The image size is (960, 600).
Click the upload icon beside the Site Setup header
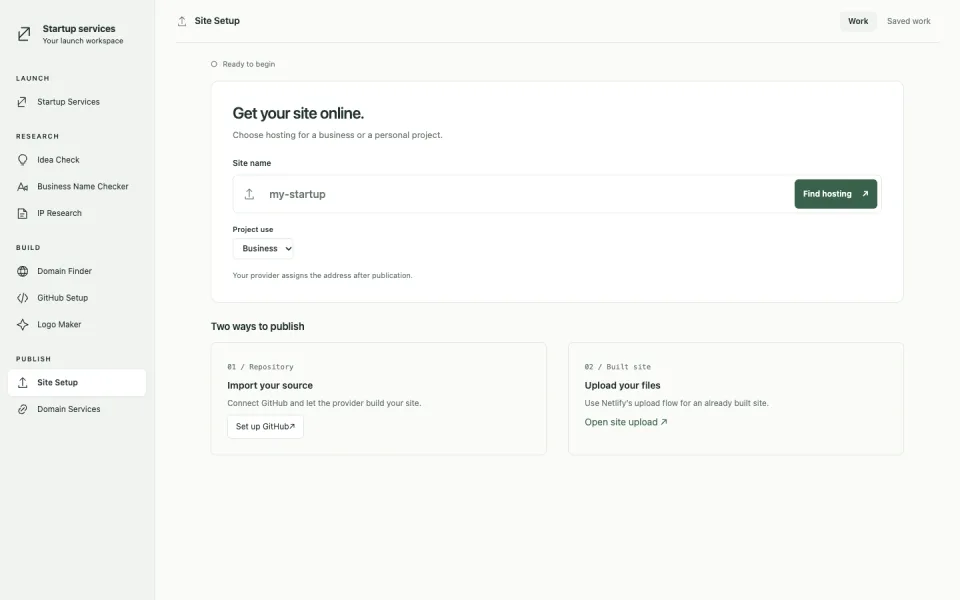click(x=182, y=21)
